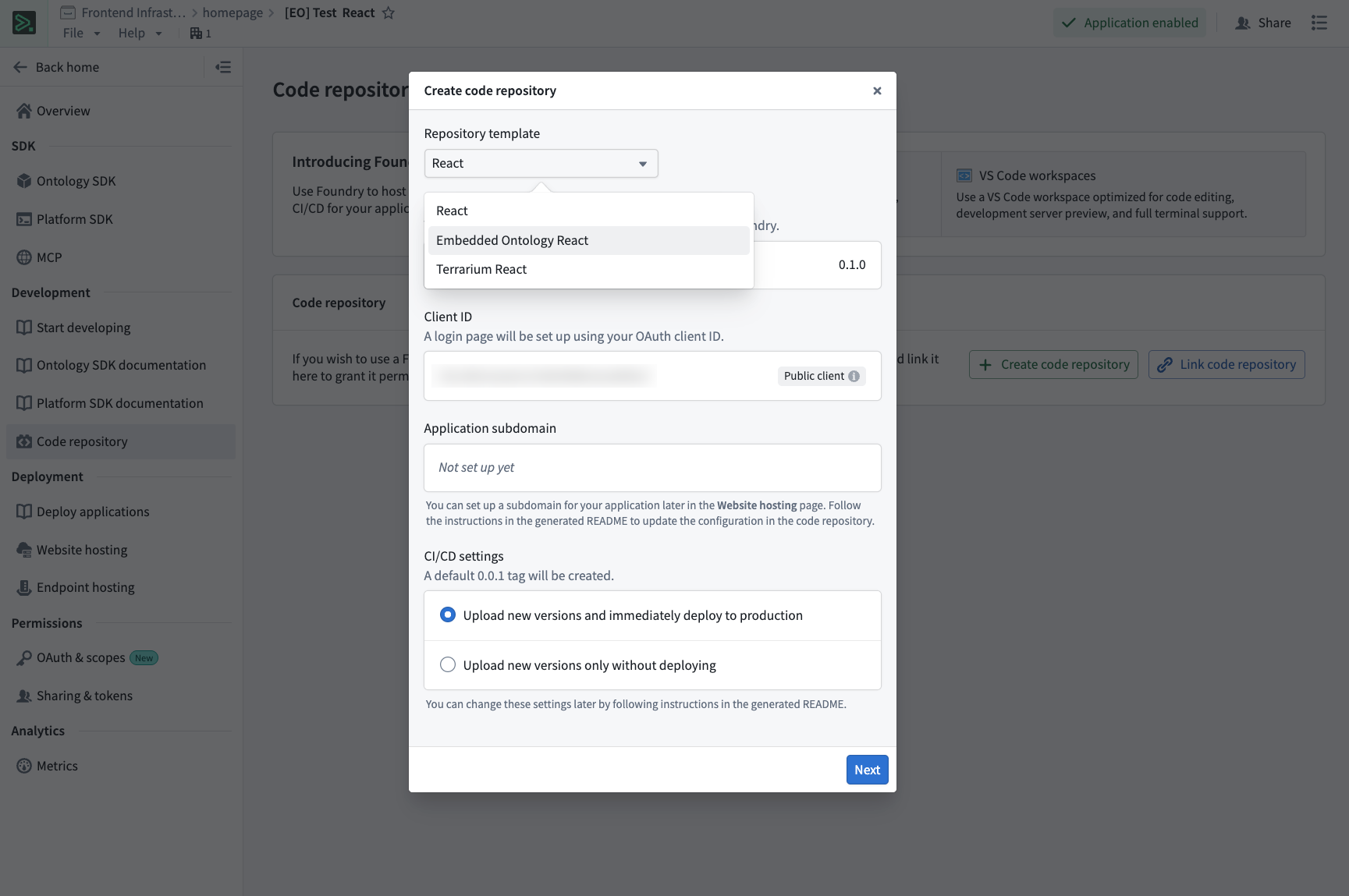
Task: Click the Application subdomain field
Action: tap(652, 468)
